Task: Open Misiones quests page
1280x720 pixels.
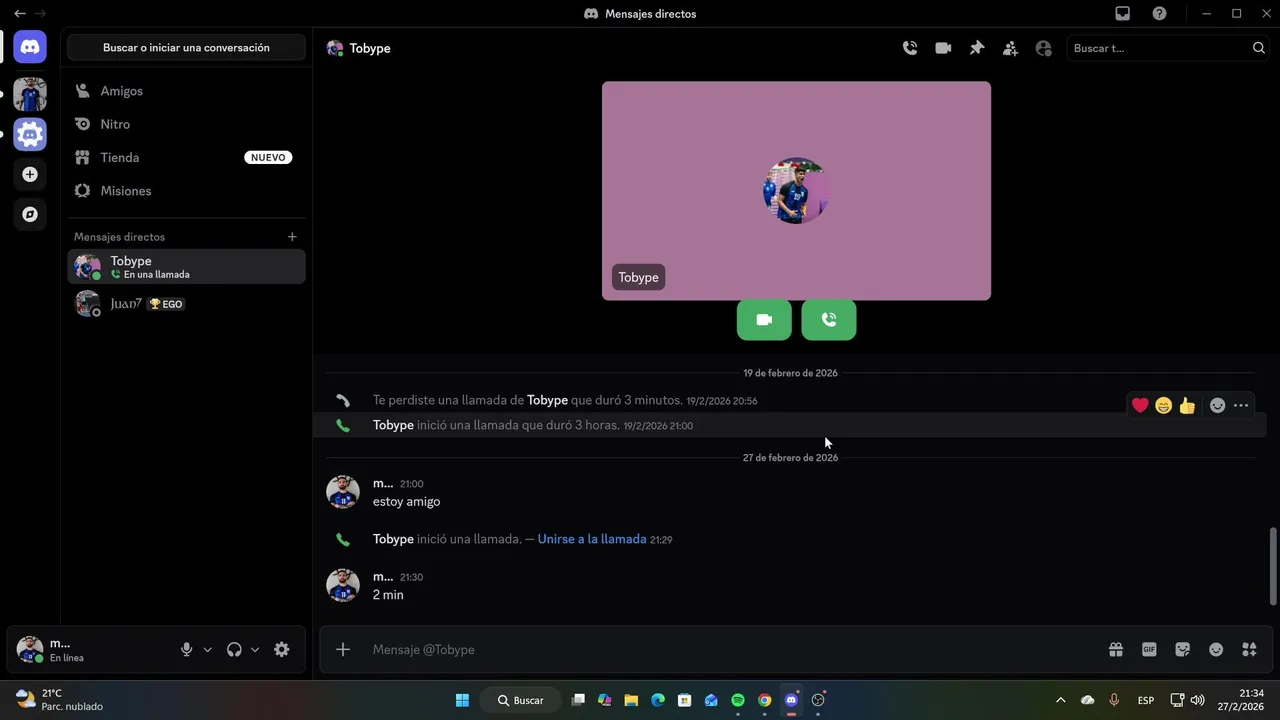Action: click(186, 191)
